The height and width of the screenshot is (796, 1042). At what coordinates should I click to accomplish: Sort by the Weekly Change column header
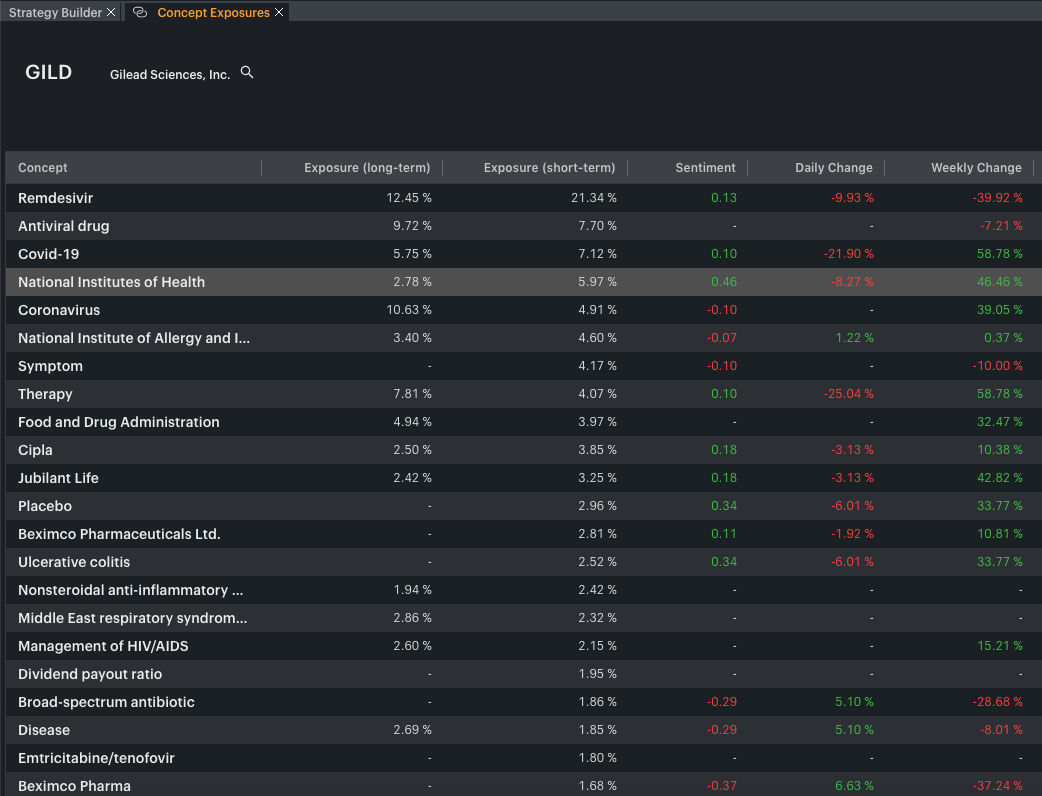pyautogui.click(x=976, y=167)
